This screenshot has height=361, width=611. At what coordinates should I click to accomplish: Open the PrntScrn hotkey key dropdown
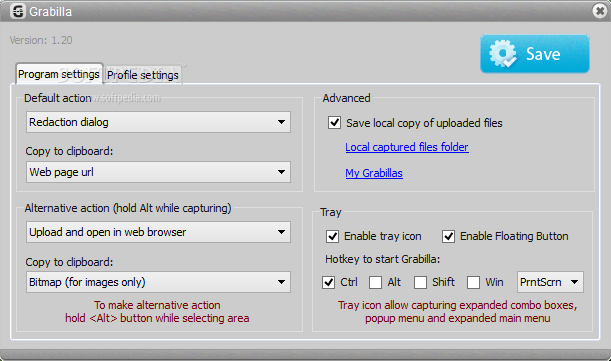(x=550, y=282)
